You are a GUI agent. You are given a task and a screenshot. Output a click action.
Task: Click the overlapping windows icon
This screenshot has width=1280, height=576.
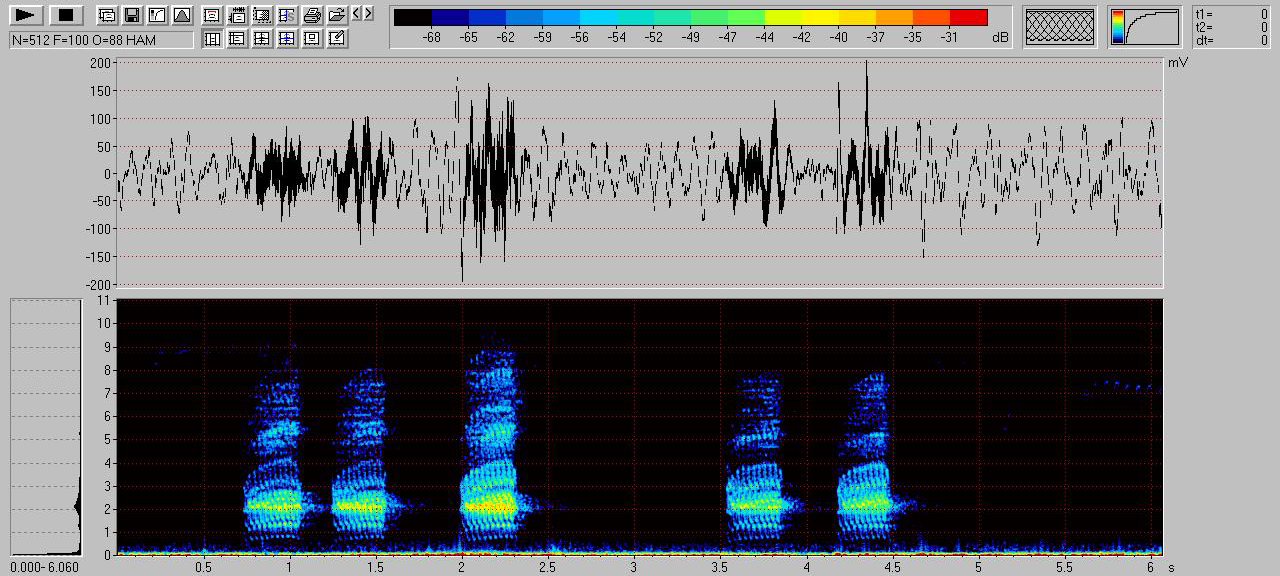[x=106, y=15]
